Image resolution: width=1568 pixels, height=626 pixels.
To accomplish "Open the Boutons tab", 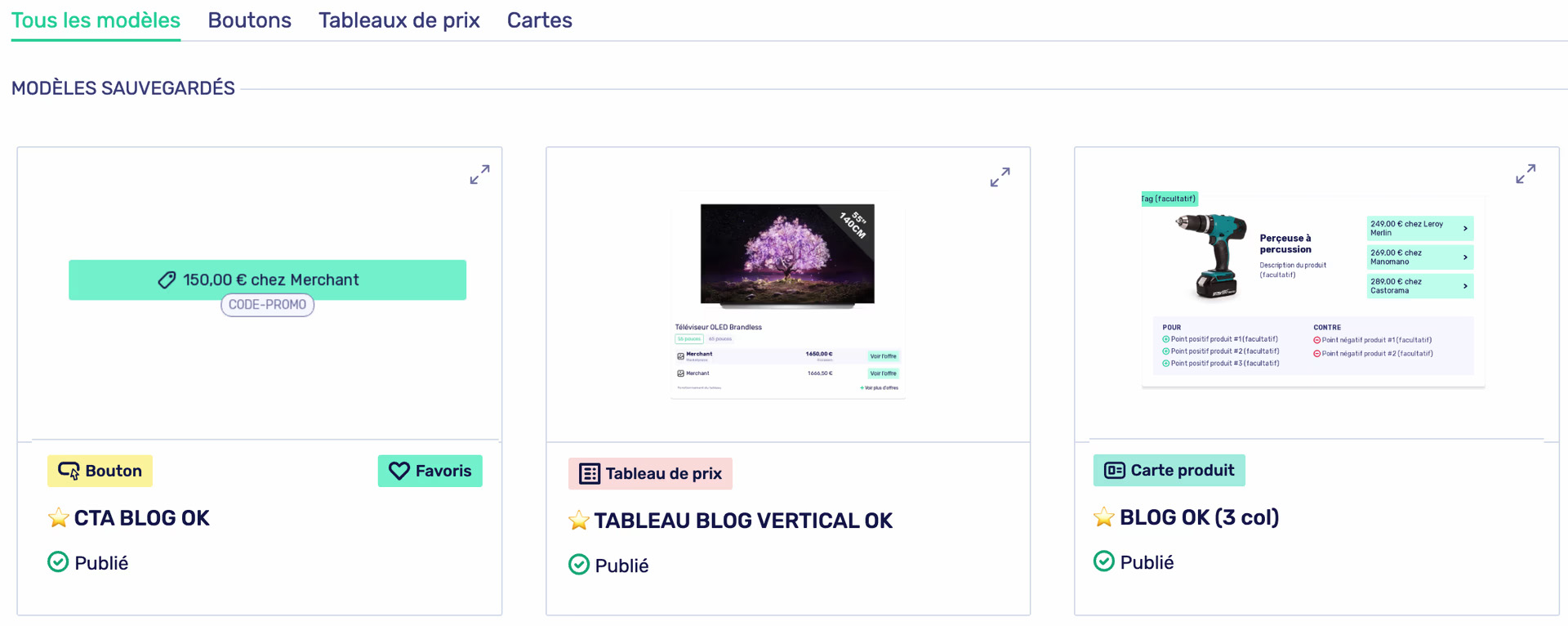I will coord(249,20).
